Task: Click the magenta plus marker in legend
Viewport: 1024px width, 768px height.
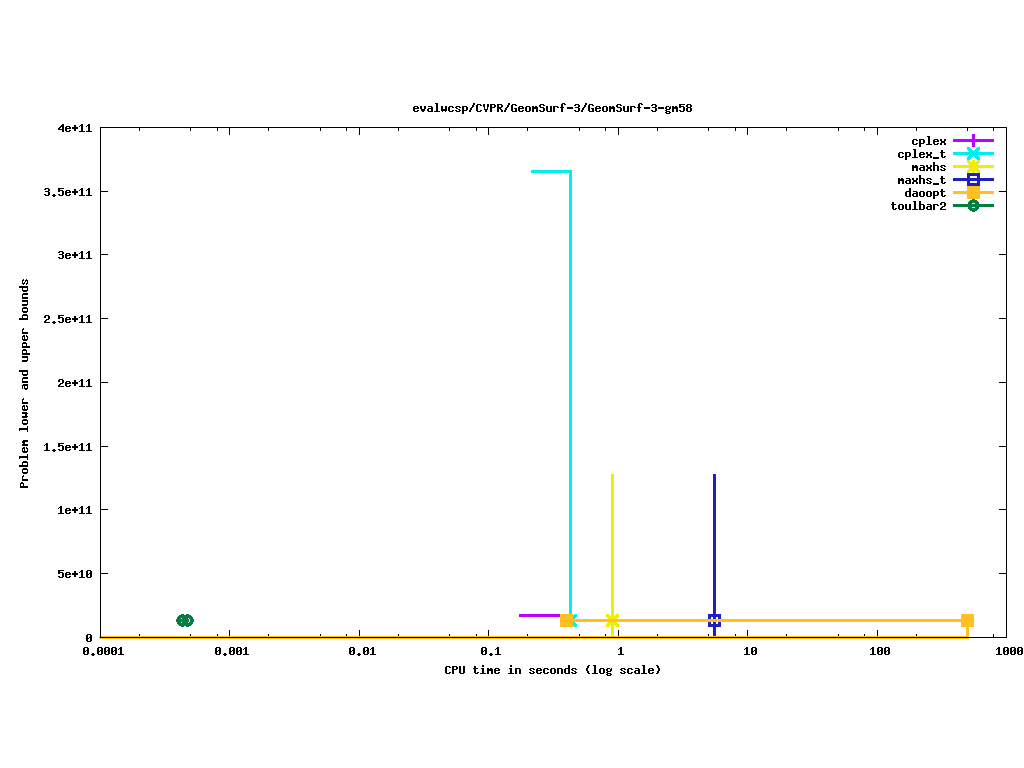Action: [973, 141]
